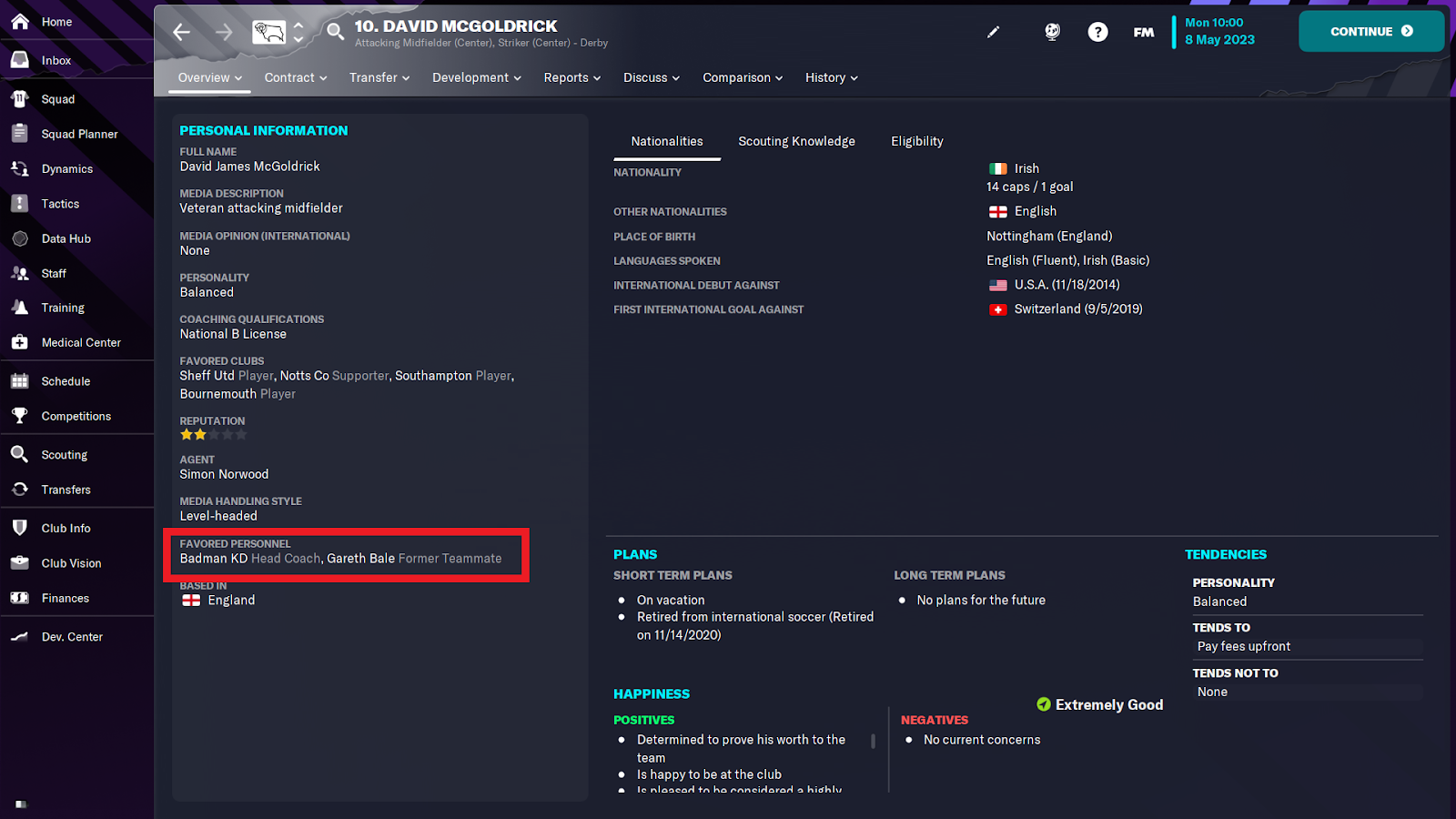Click Badman KD head coach link
1456x819 pixels.
(214, 559)
